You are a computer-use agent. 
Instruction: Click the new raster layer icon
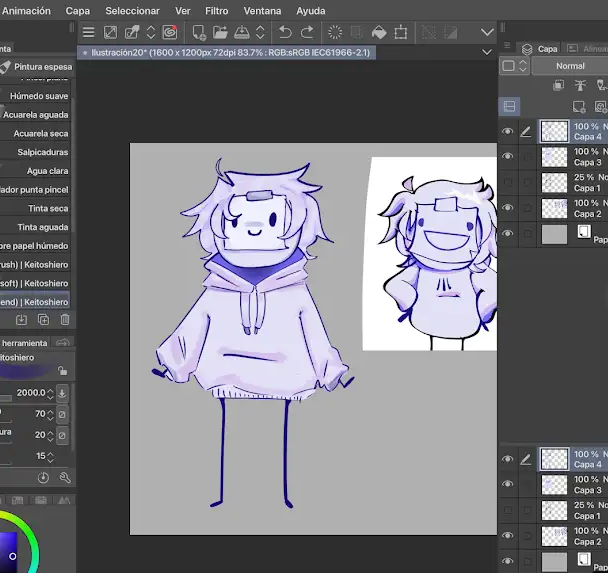(x=579, y=107)
